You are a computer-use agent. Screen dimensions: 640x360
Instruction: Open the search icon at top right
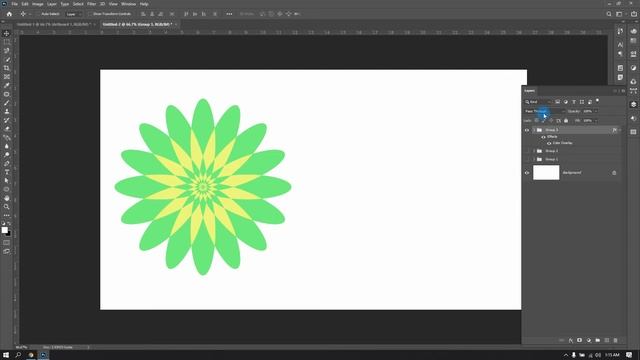click(609, 14)
